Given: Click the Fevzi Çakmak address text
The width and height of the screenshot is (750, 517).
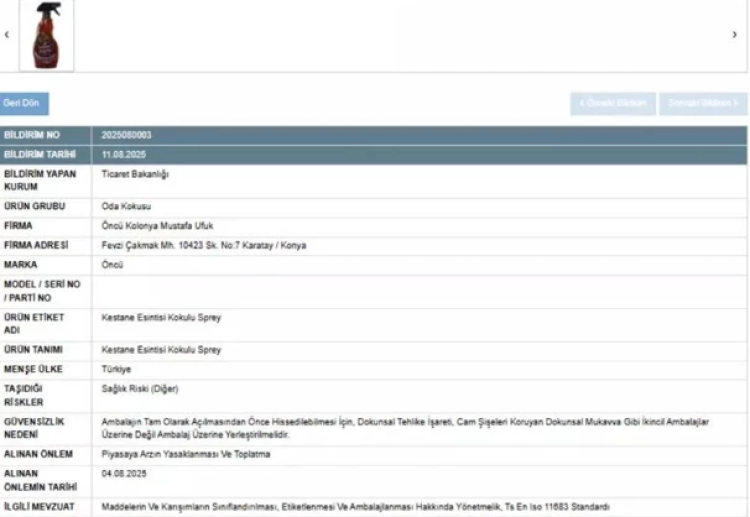Looking at the screenshot, I should coord(203,245).
